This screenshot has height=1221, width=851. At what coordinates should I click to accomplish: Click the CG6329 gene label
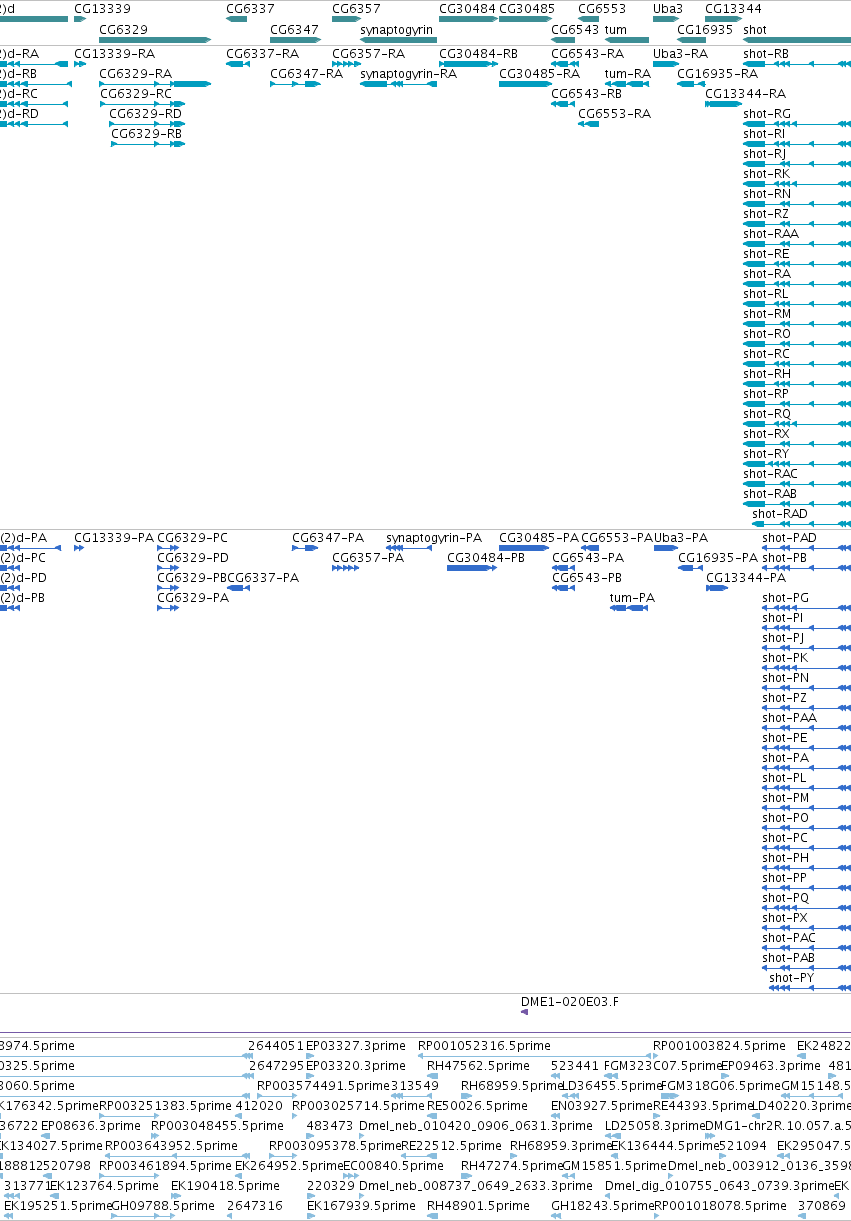123,30
